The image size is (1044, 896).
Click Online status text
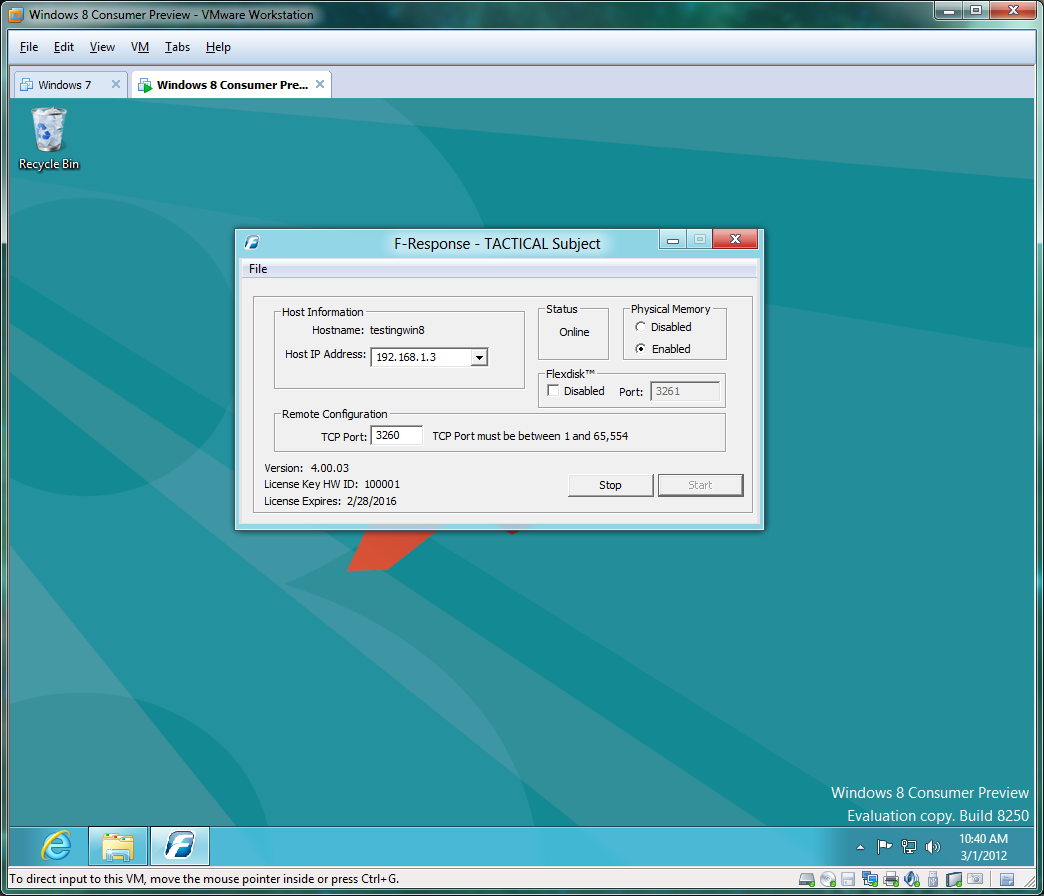pos(574,332)
